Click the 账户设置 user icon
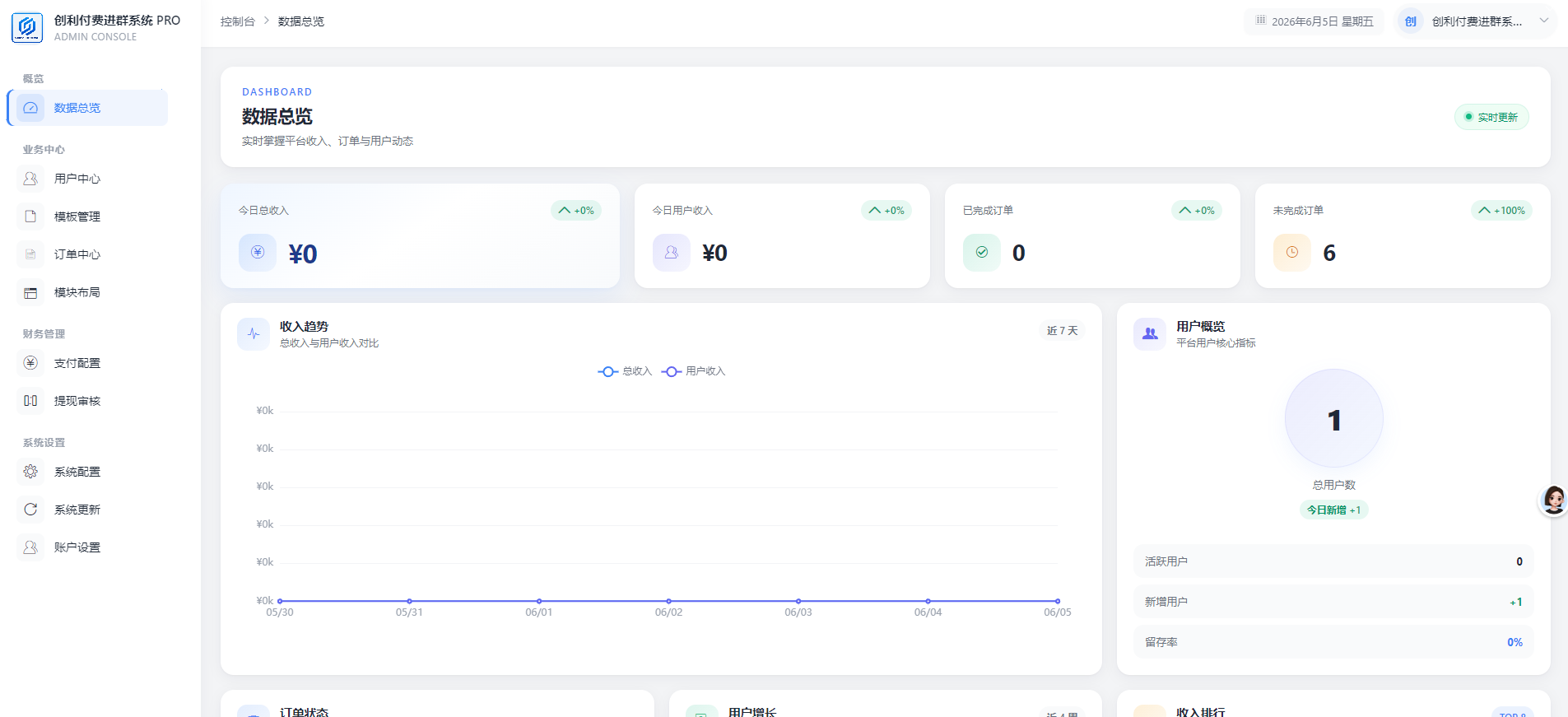This screenshot has height=717, width=1568. pos(30,547)
